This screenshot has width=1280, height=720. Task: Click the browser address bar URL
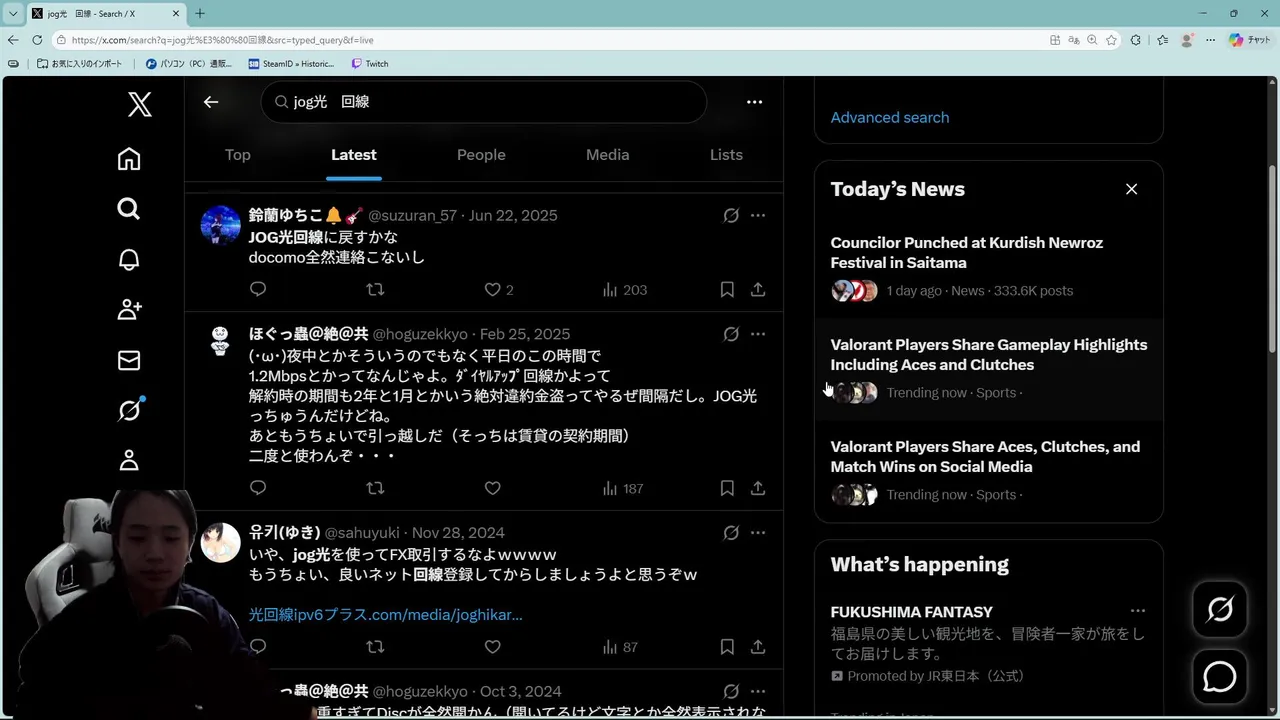[222, 40]
